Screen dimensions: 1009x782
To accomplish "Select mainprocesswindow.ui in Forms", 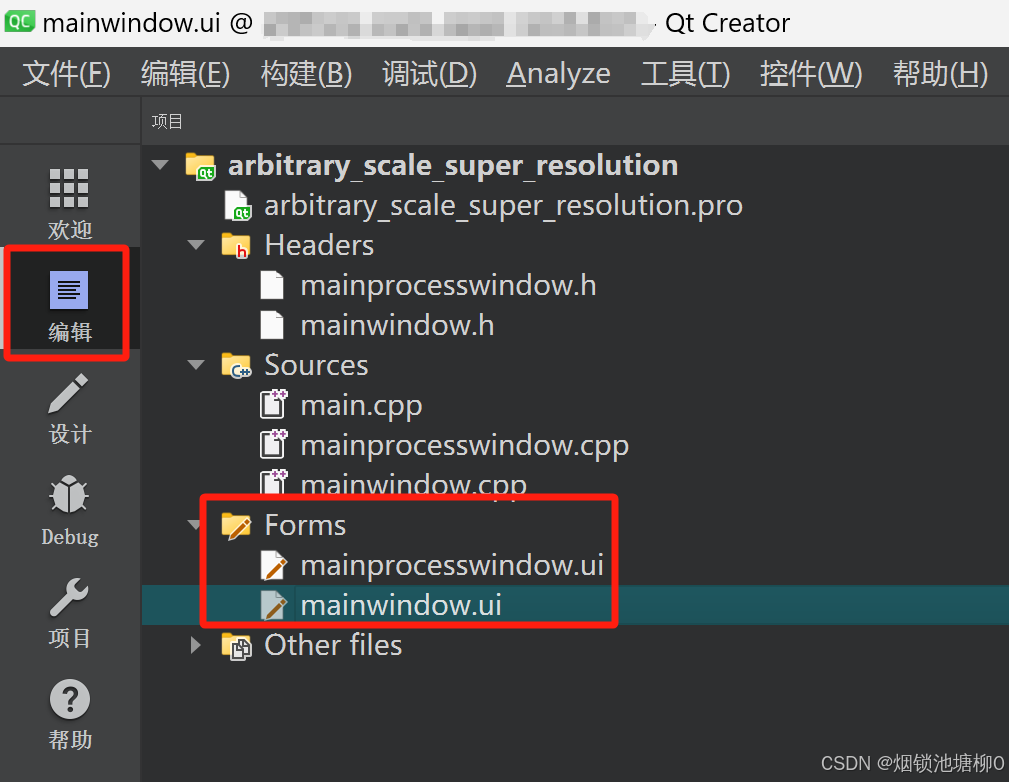I will pos(452,566).
